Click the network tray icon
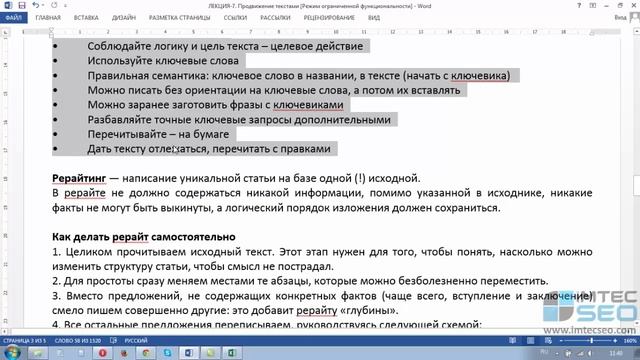The width and height of the screenshot is (640, 360). click(580, 353)
